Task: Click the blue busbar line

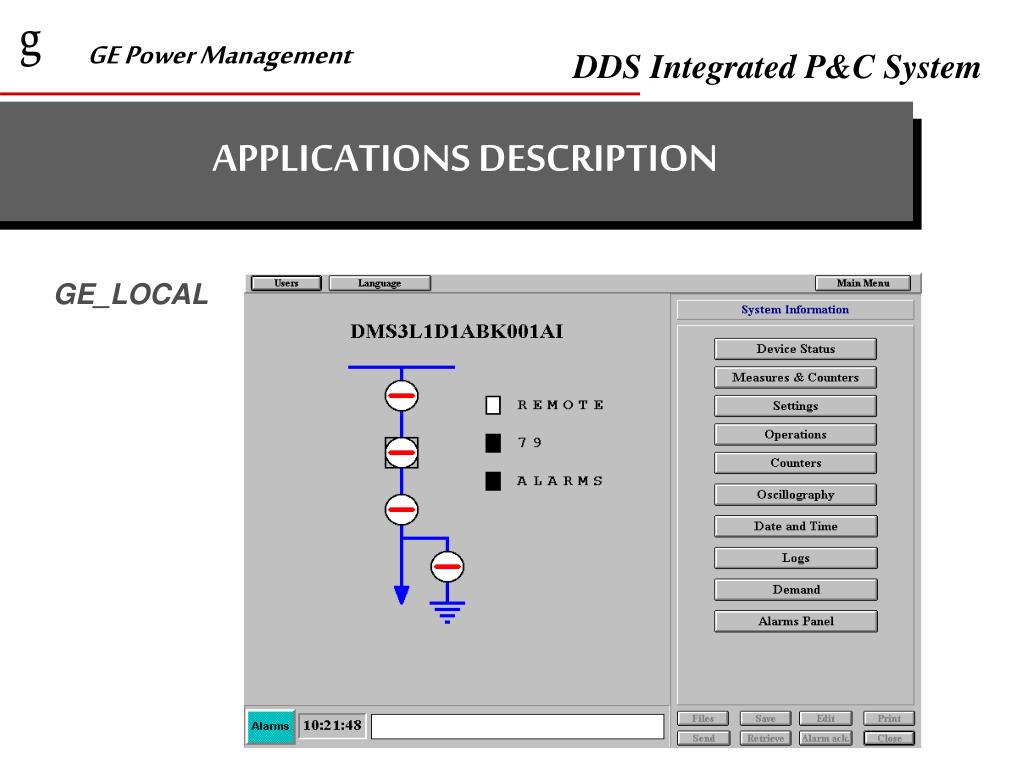Action: [x=401, y=367]
